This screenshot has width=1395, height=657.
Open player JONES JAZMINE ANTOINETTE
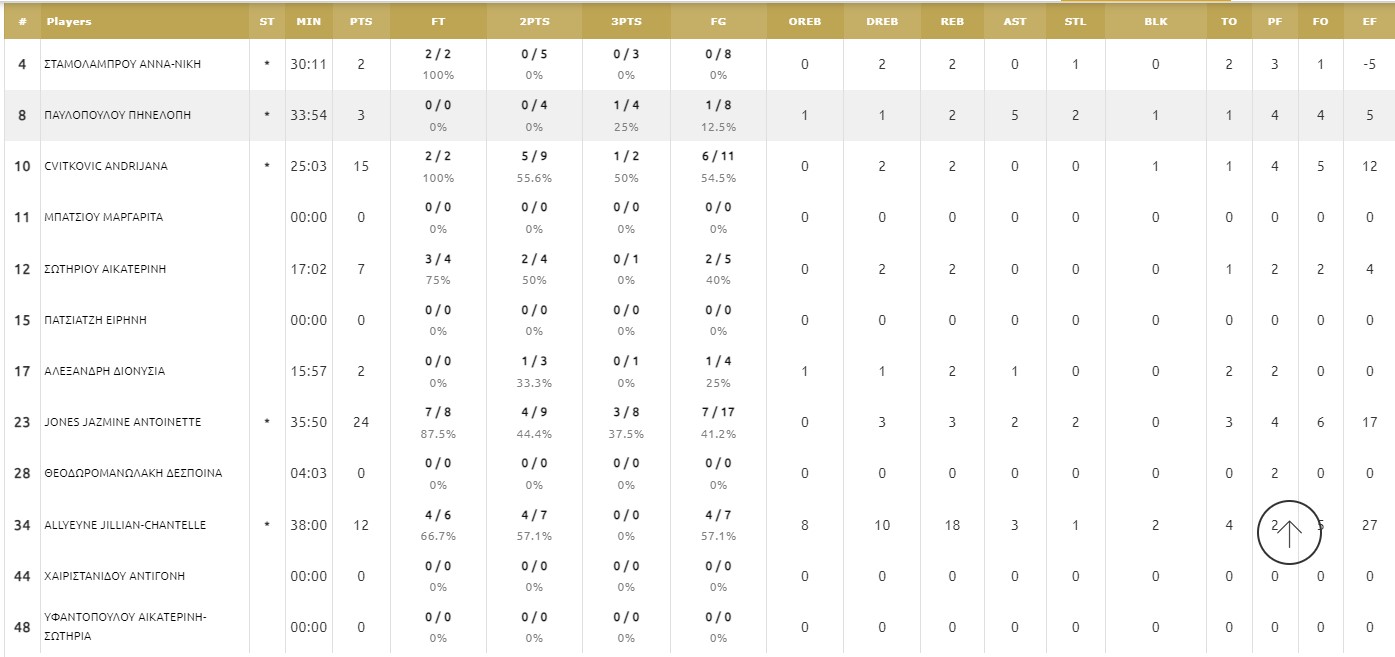point(123,422)
